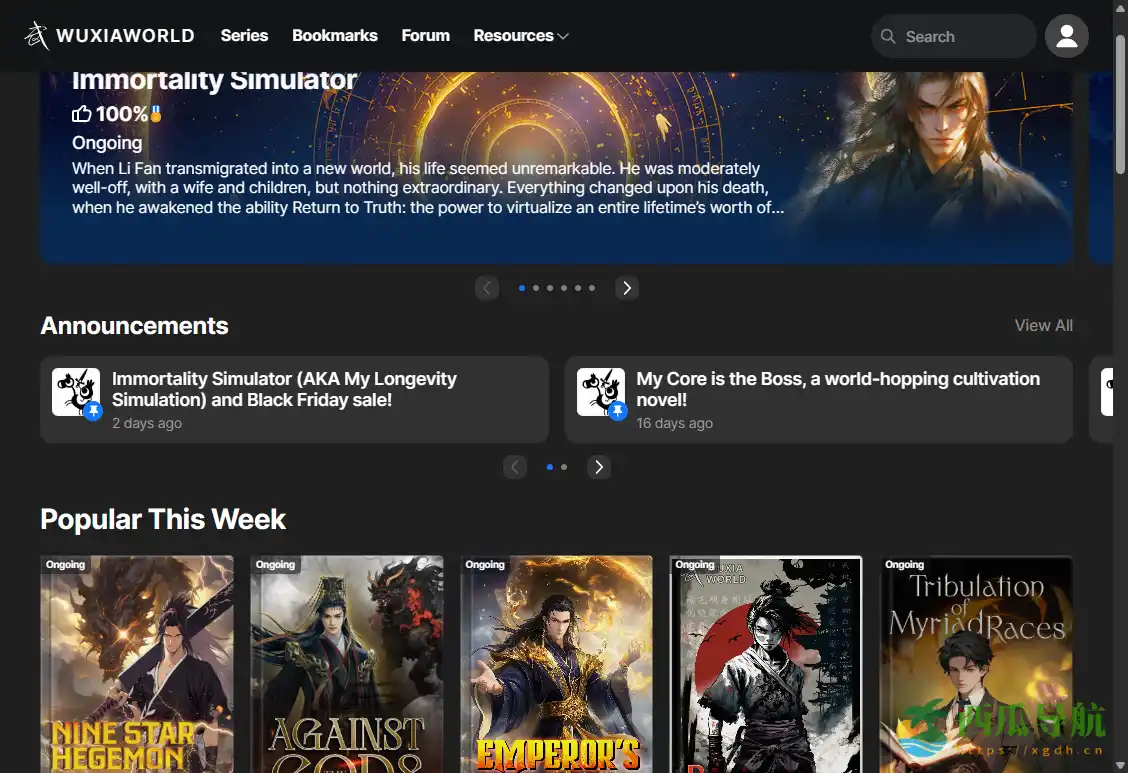This screenshot has width=1128, height=773.
Task: Click the search magnifier icon
Action: point(887,37)
